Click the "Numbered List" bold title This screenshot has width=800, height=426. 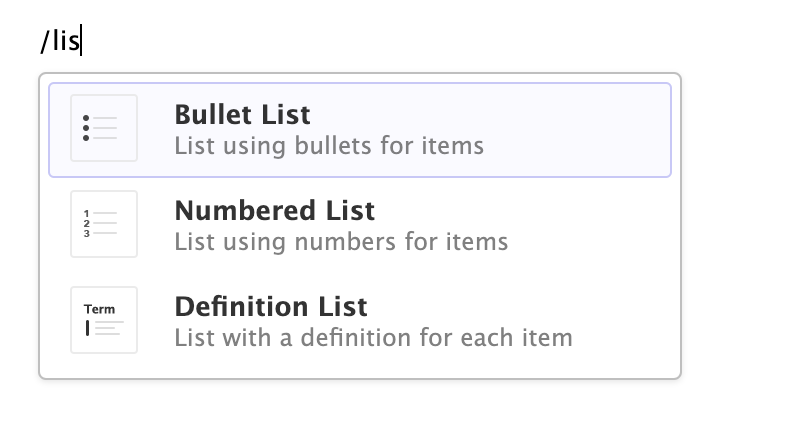pos(274,210)
